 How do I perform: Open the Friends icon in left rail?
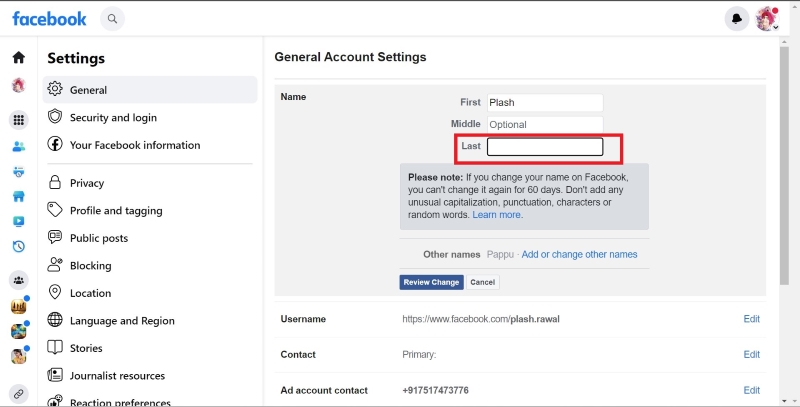(19, 147)
